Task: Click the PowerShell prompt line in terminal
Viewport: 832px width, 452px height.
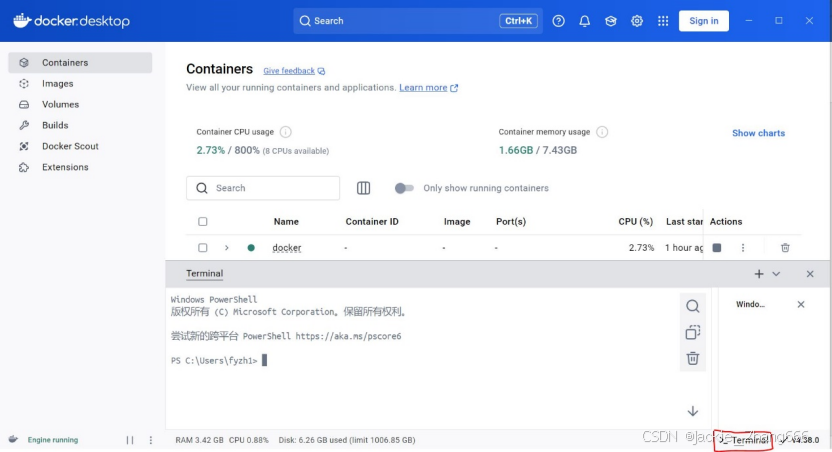Action: coord(219,361)
